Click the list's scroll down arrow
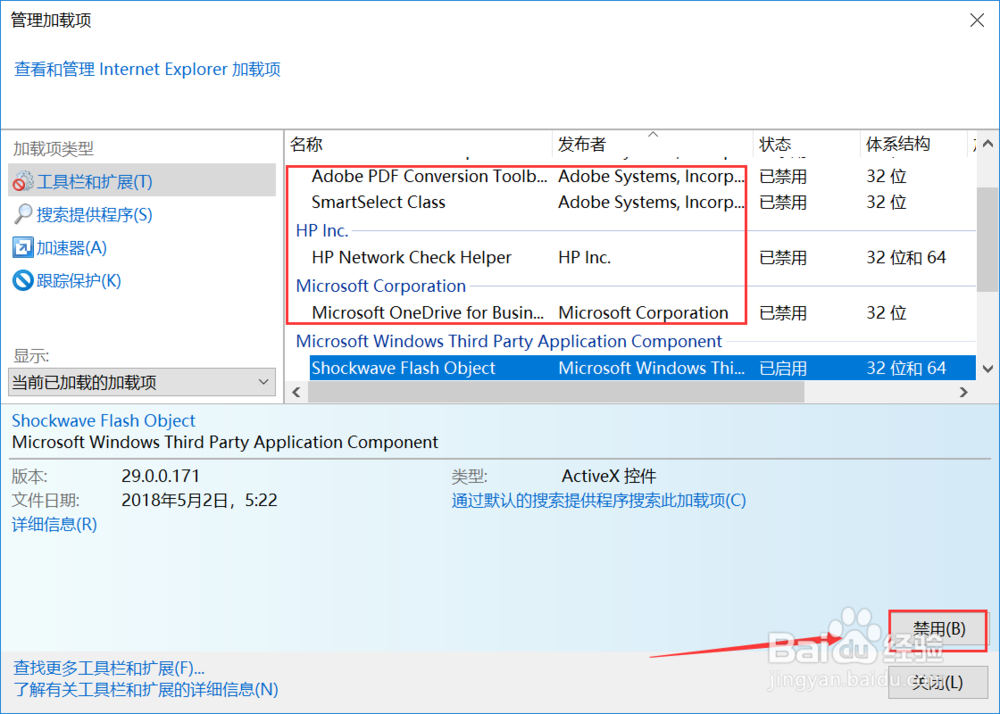 tap(988, 368)
